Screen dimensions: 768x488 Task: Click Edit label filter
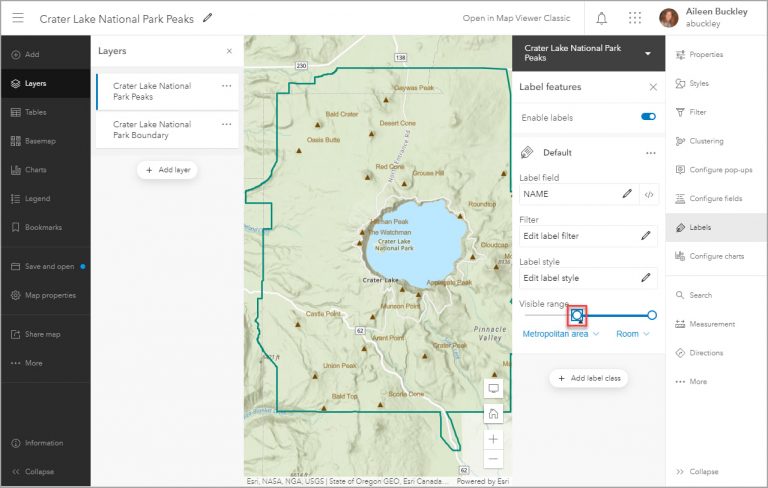588,236
